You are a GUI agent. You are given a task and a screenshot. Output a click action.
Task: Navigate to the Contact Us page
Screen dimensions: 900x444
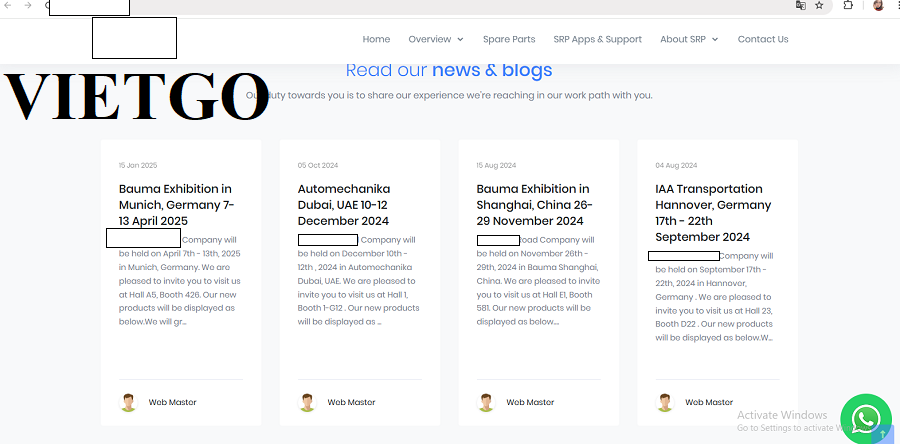coord(763,39)
